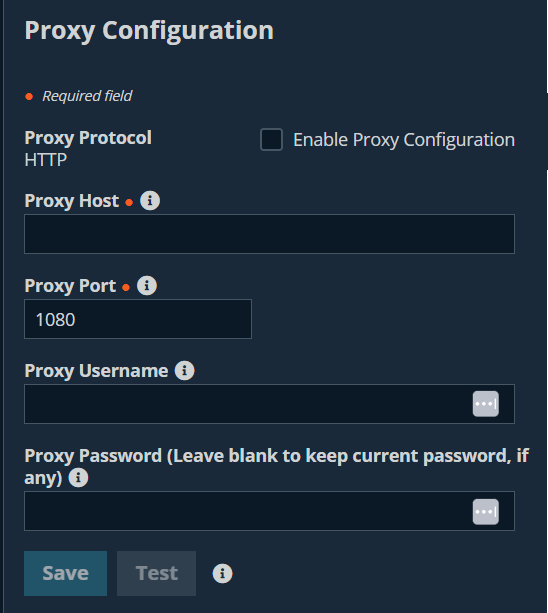Open the Proxy Host info tooltip icon

(x=150, y=201)
